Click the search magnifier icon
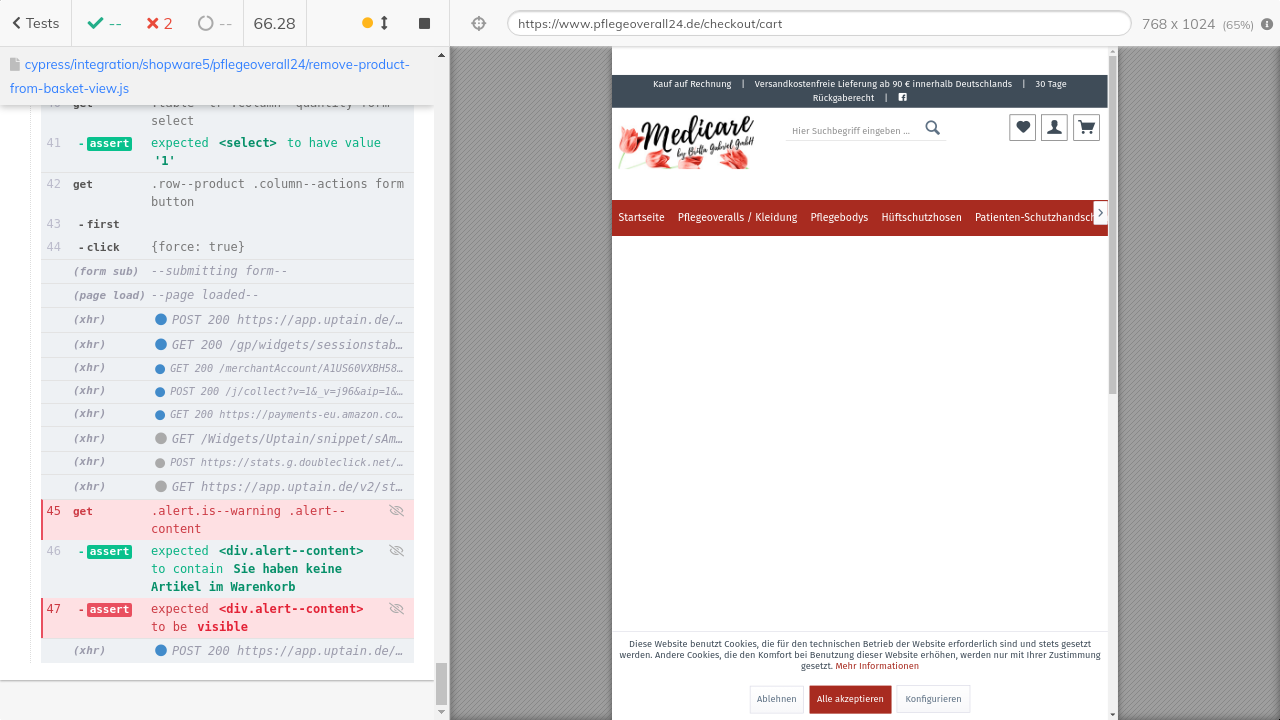The width and height of the screenshot is (1280, 720). tap(932, 128)
